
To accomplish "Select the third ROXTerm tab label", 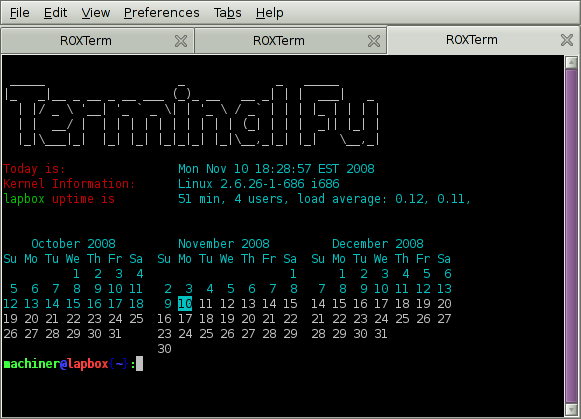I will [472, 40].
